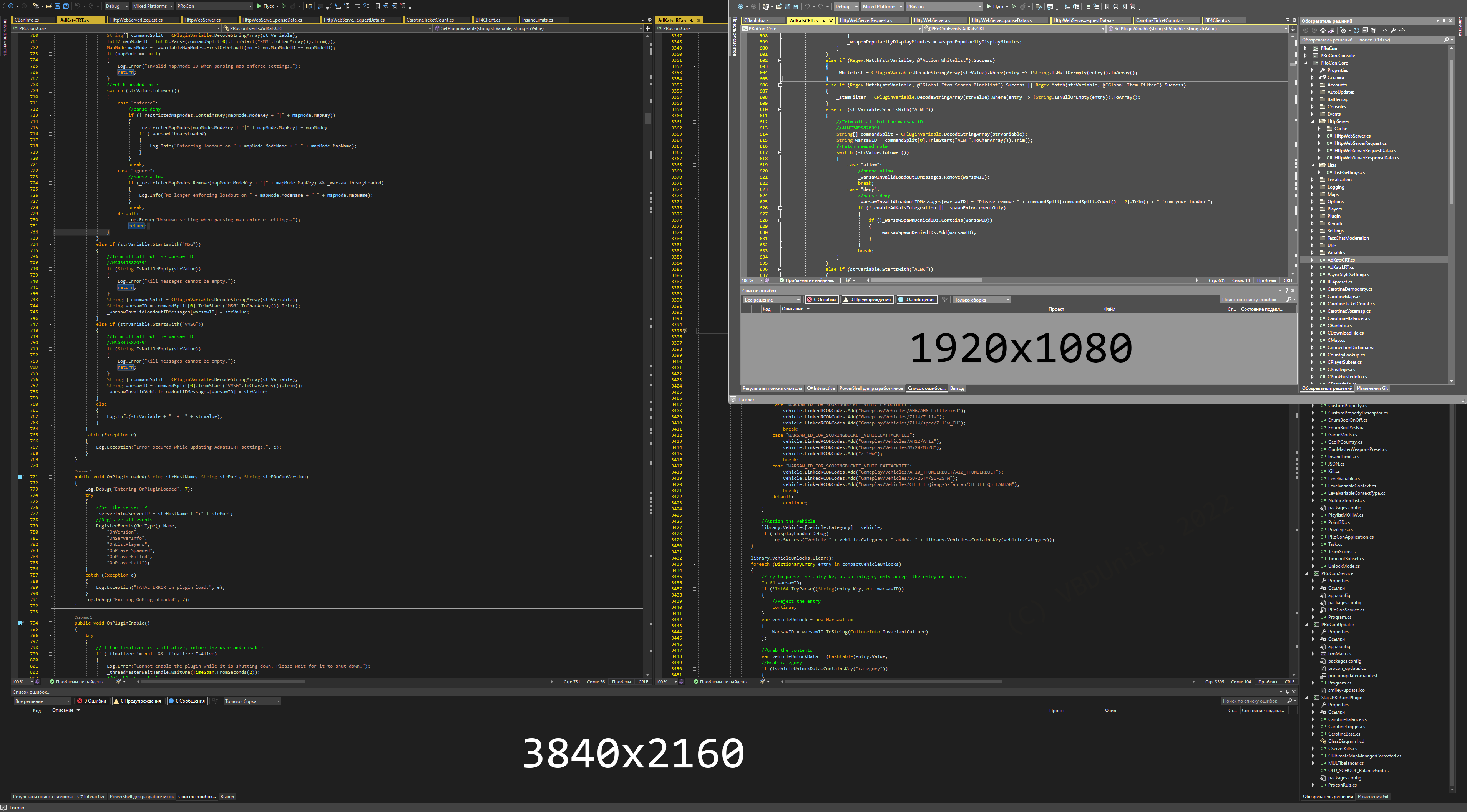
Task: Click cleanup broom icon in gray window editor footer
Action: [848, 280]
